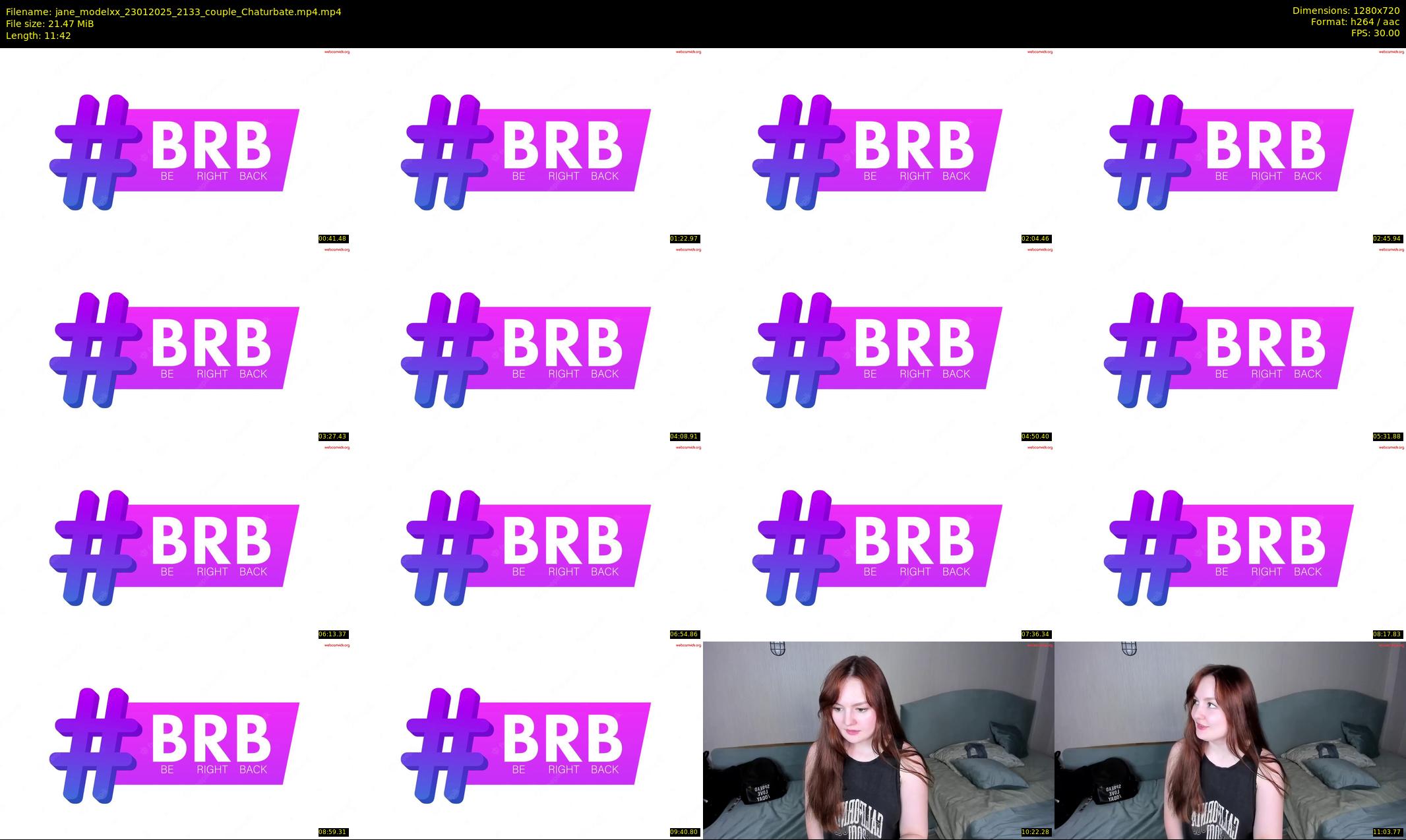Select the last BRB frame at 09:40.80
The height and width of the screenshot is (840, 1406).
pyautogui.click(x=527, y=740)
